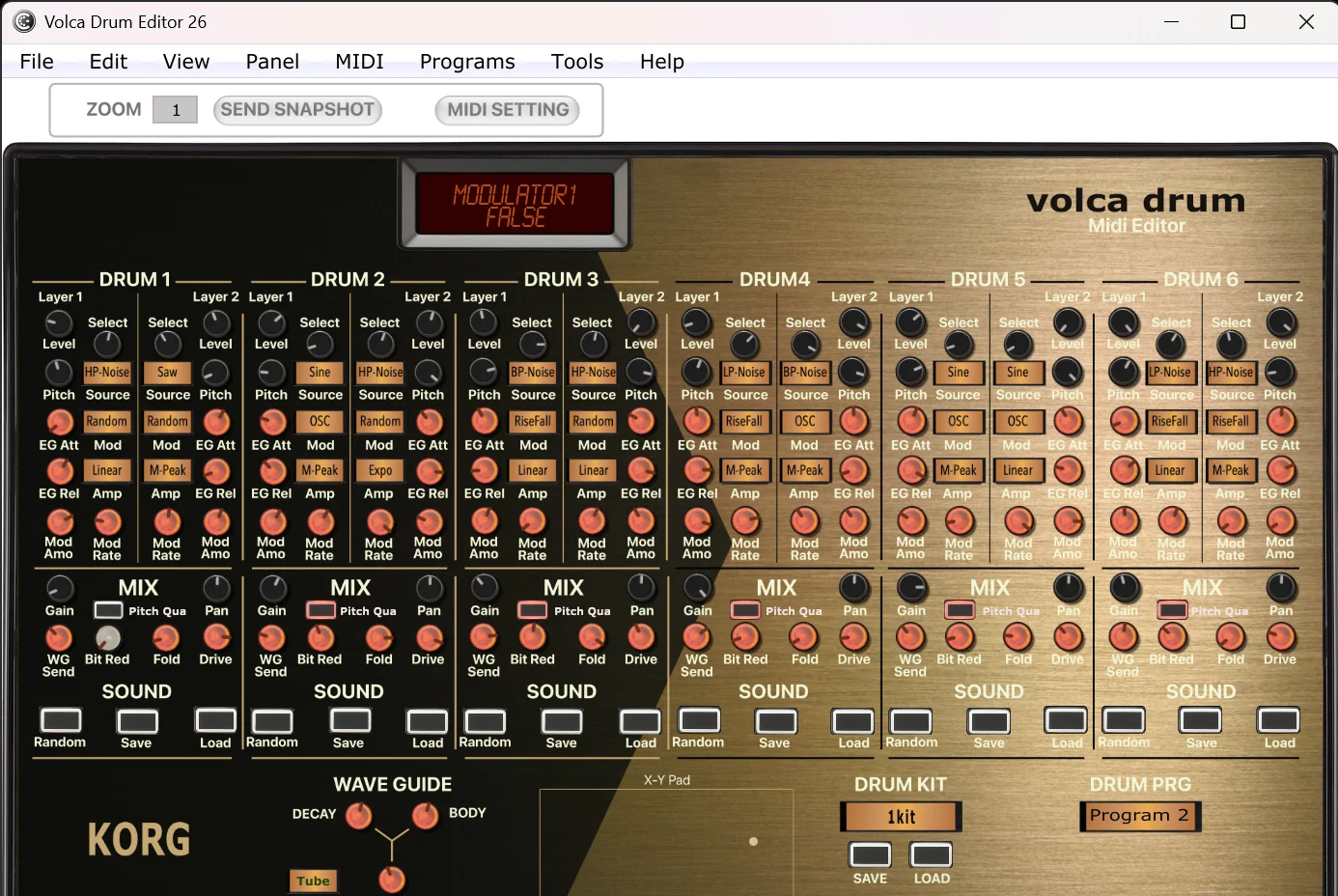Click the Drum 3 WG Send knob
Viewport: 1338px width, 896px height.
[484, 637]
